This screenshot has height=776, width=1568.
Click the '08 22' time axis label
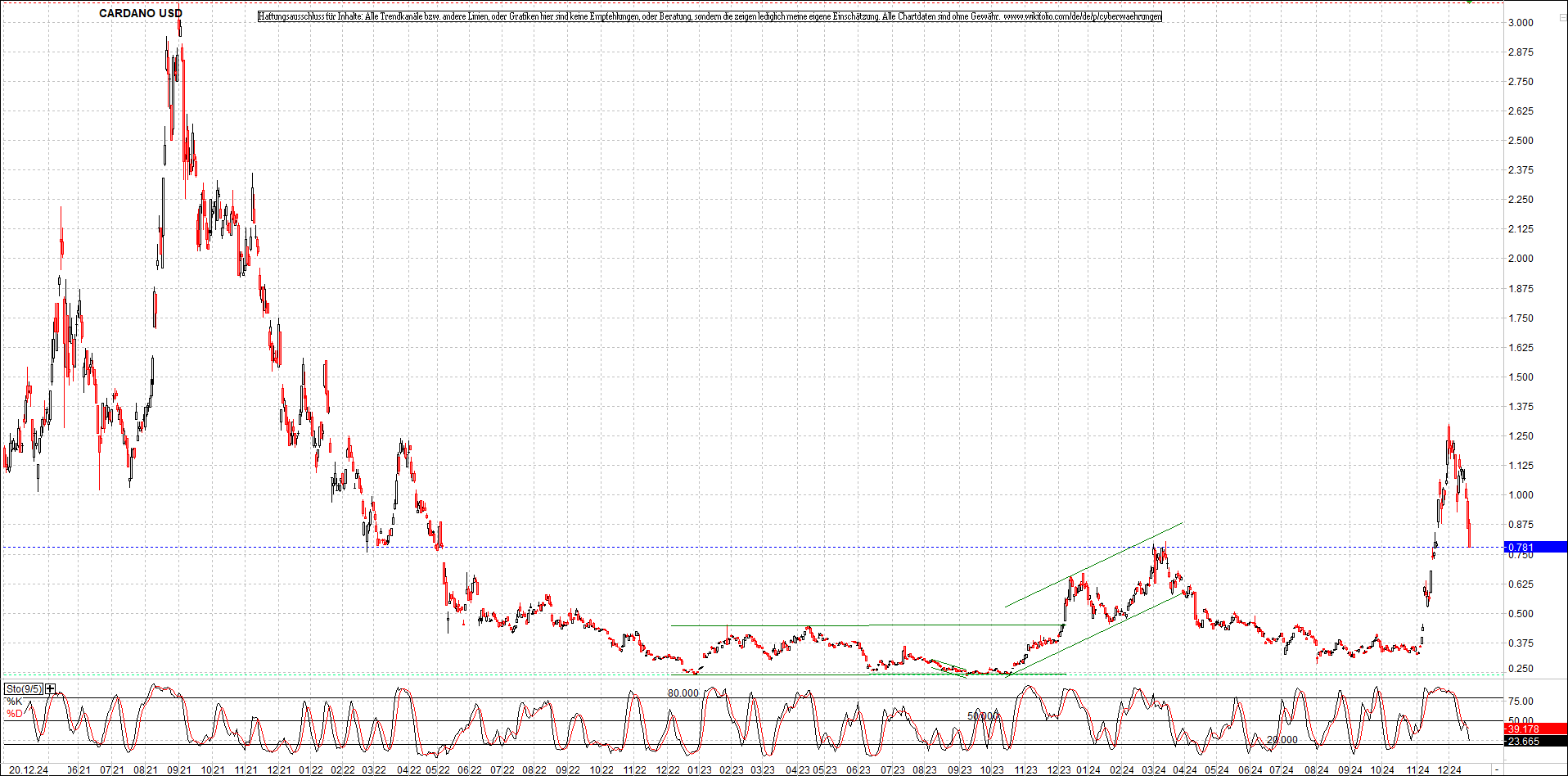tap(534, 770)
